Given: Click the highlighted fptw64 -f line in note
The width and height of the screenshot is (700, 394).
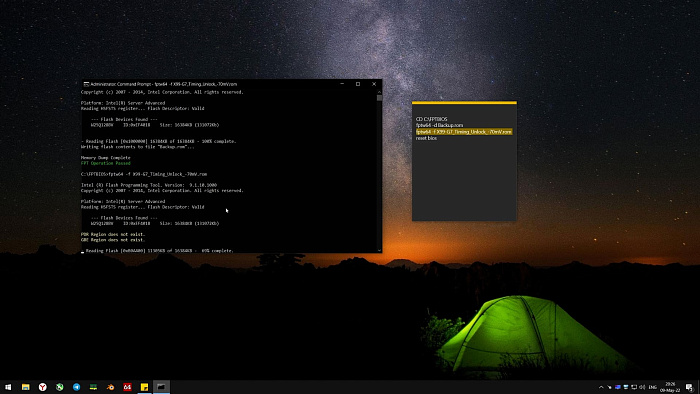Looking at the screenshot, I should (464, 132).
